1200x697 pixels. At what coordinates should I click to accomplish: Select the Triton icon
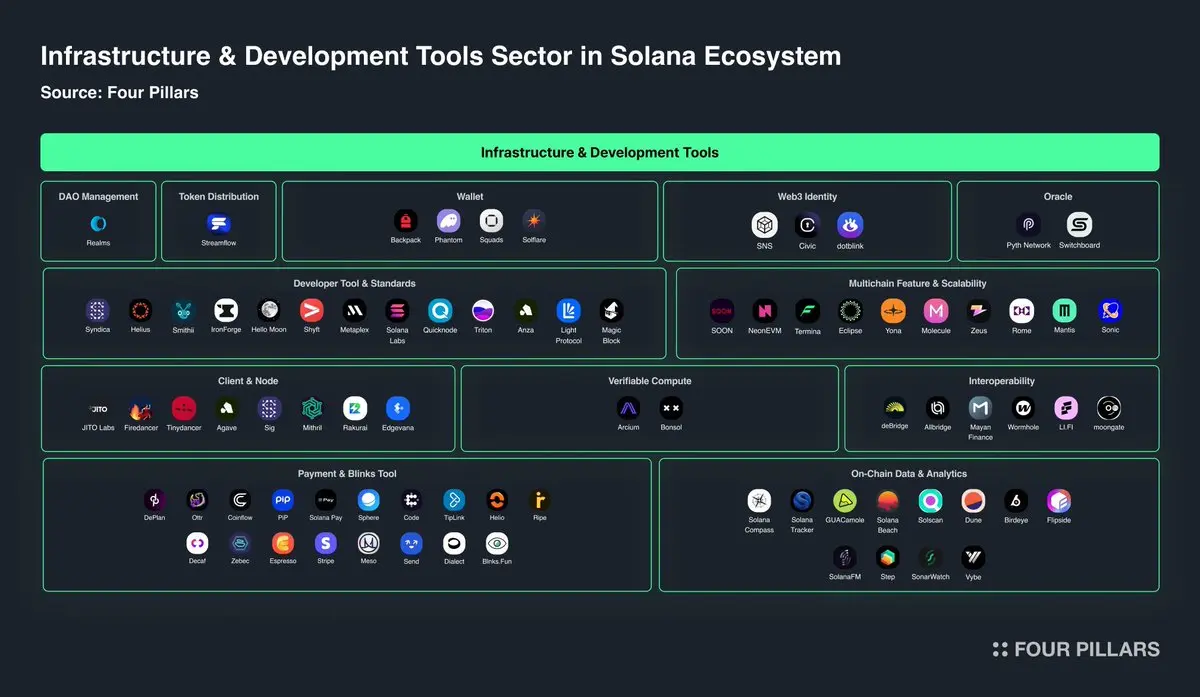click(483, 310)
